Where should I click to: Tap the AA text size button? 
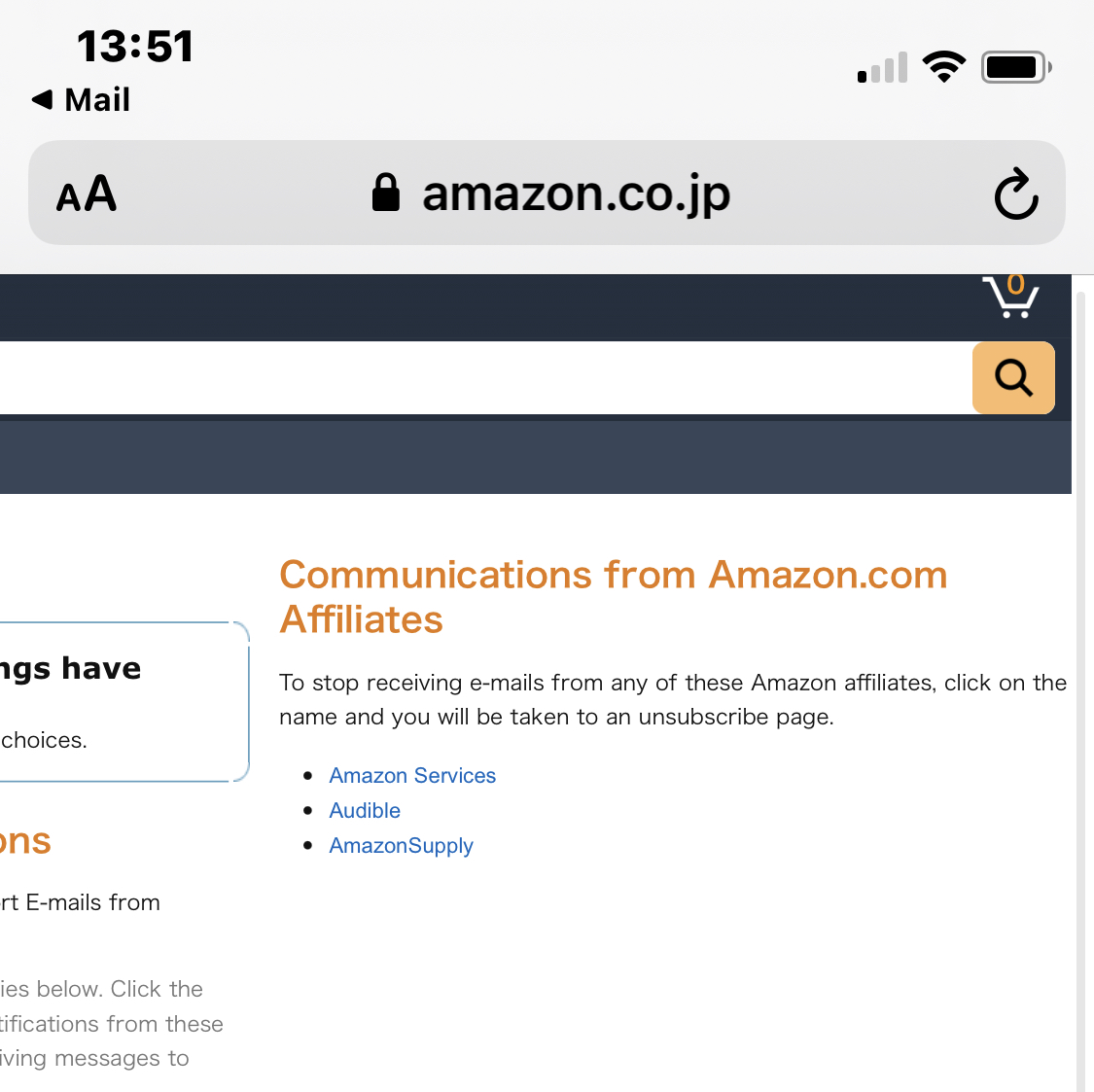click(87, 194)
